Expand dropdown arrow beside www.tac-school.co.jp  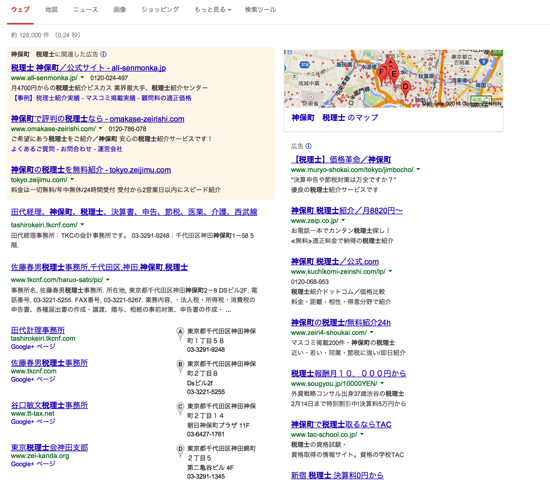(x=362, y=434)
